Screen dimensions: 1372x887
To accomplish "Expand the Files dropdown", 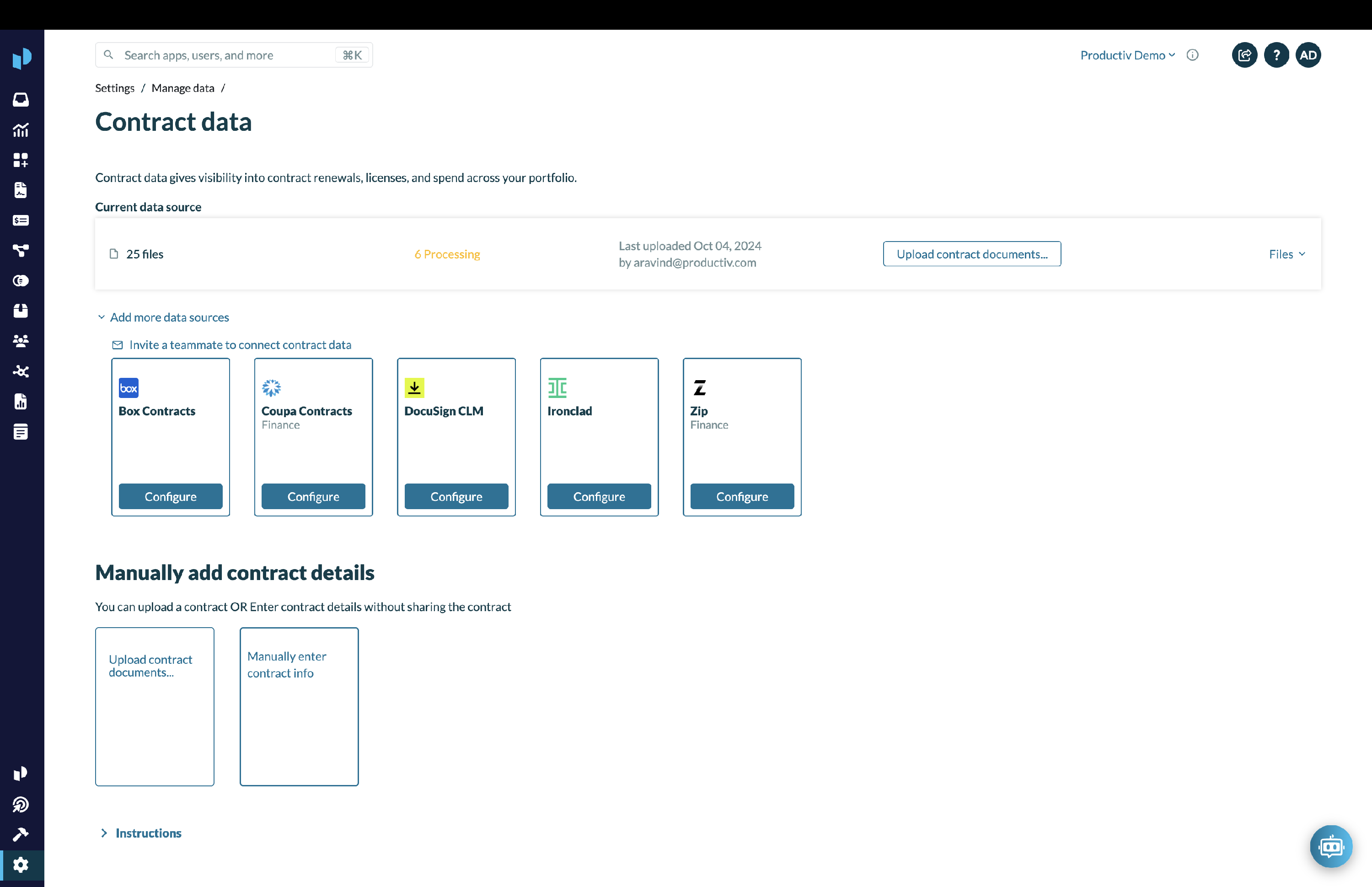I will click(1287, 254).
